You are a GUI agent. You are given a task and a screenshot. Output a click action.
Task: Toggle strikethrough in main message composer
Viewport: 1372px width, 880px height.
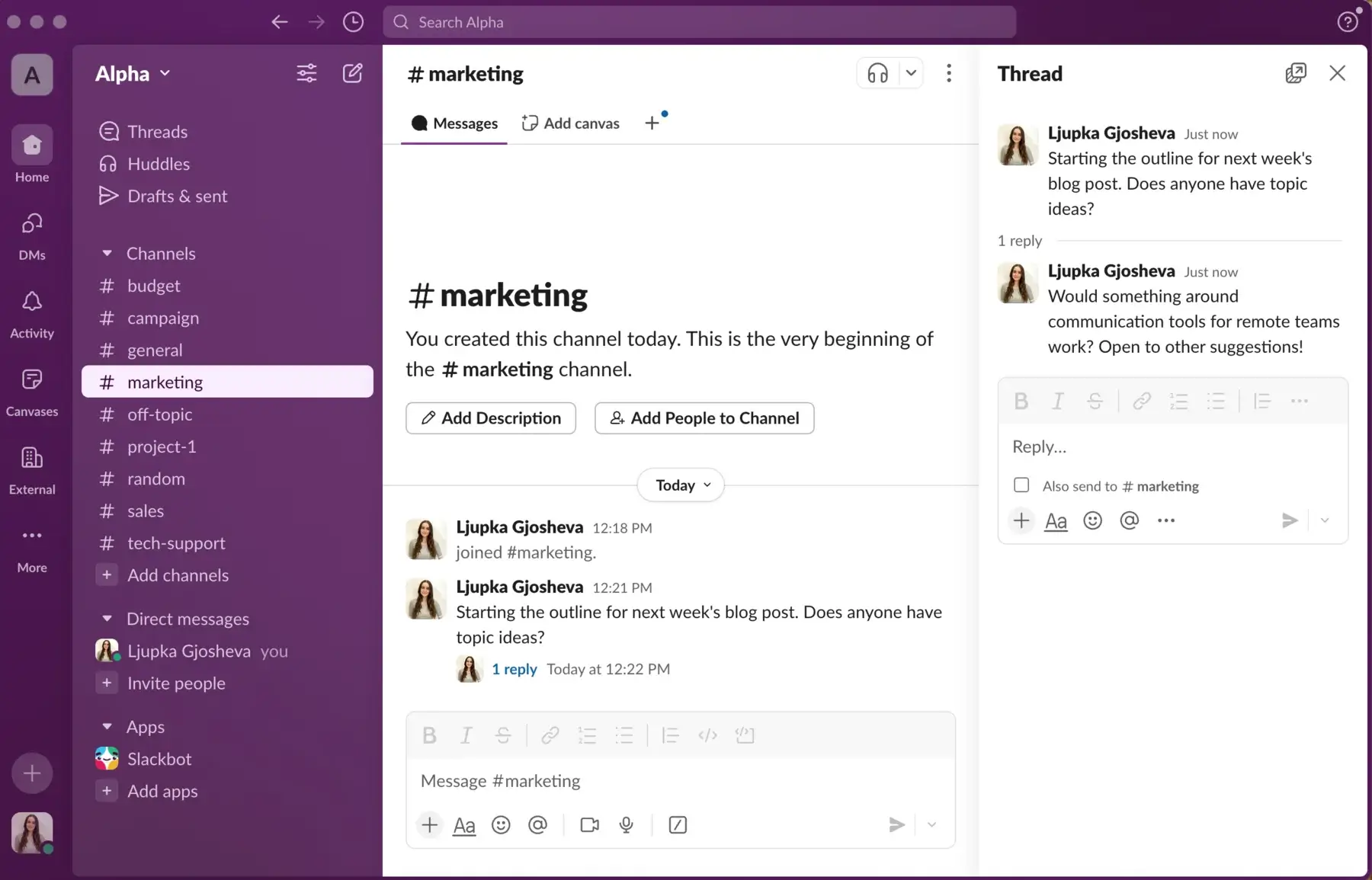coord(503,735)
